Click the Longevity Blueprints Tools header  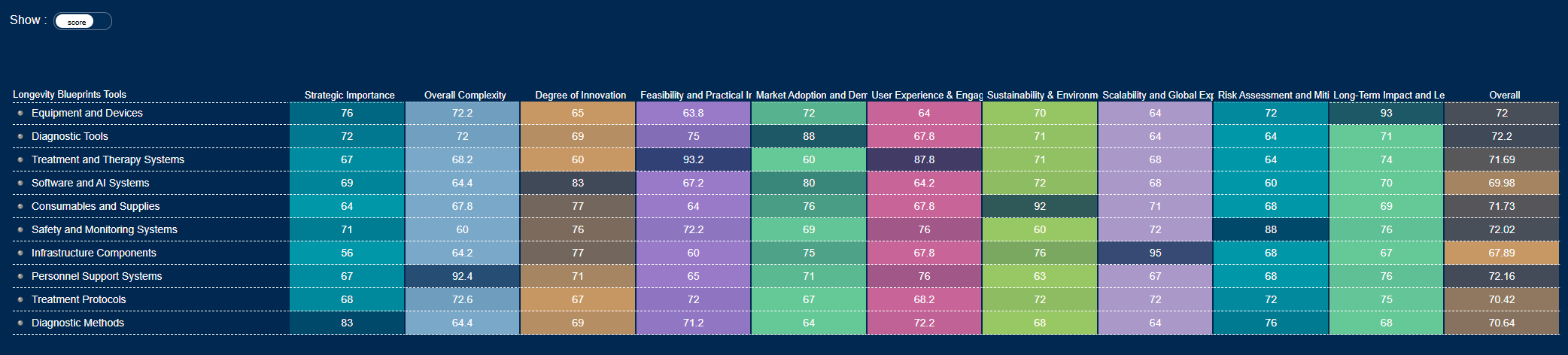click(69, 94)
